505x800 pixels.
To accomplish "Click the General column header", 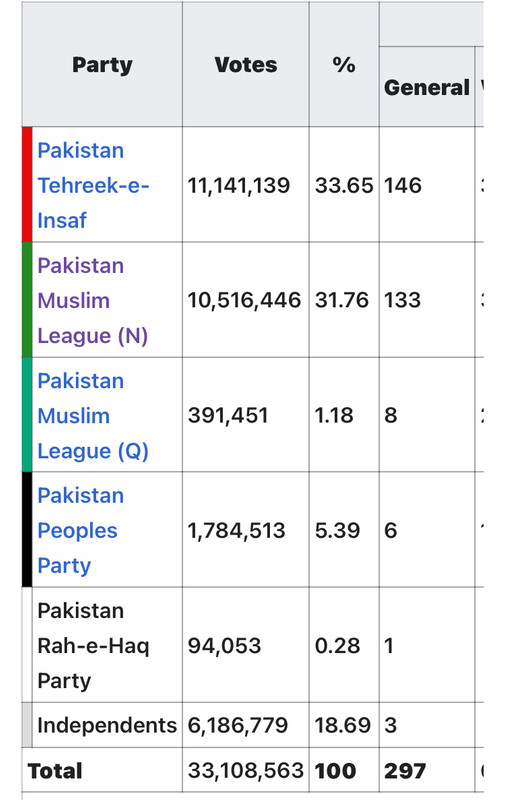I will tap(427, 87).
